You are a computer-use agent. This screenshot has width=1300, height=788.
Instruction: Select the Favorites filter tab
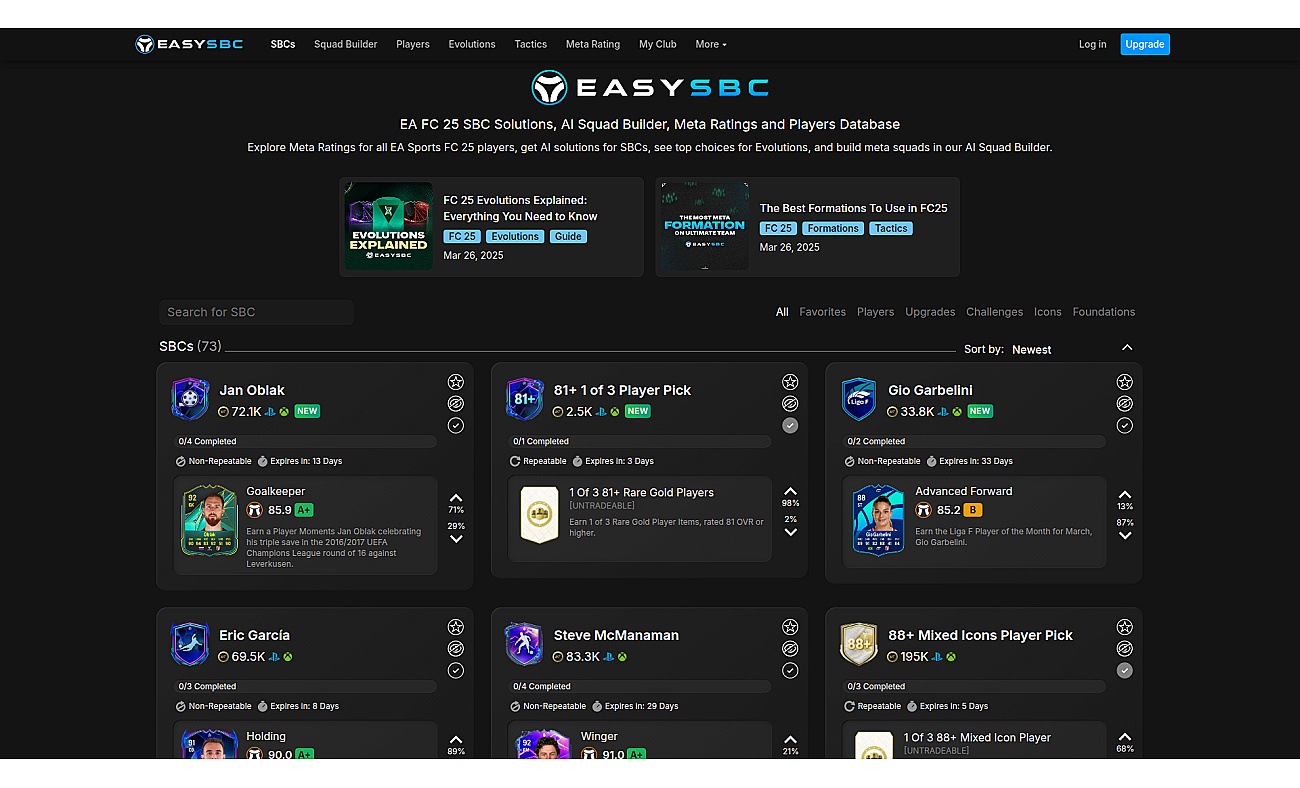(x=823, y=312)
